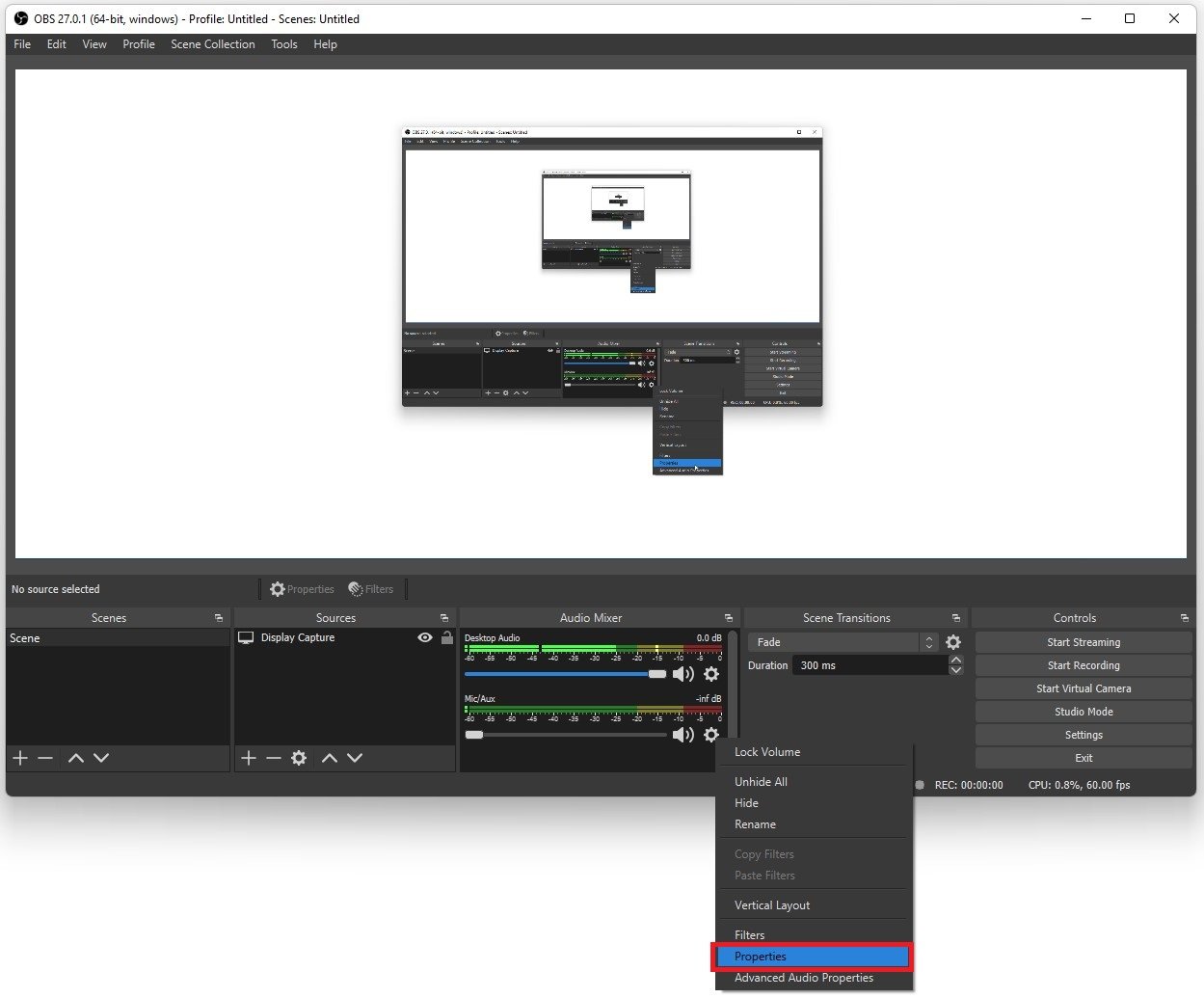This screenshot has height=998, width=1204.
Task: Mute the Mic/Aux speaker
Action: click(683, 735)
